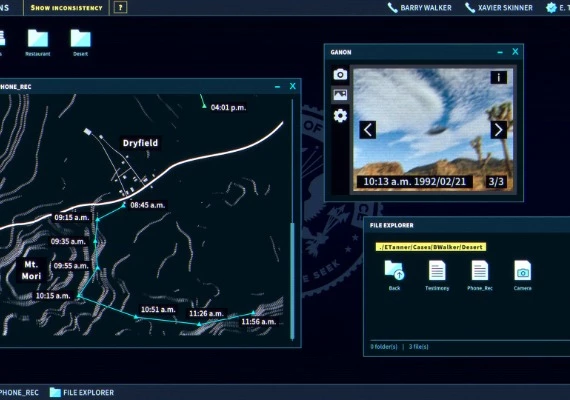Open the Back folder in File Explorer
The width and height of the screenshot is (570, 400).
coord(394,275)
